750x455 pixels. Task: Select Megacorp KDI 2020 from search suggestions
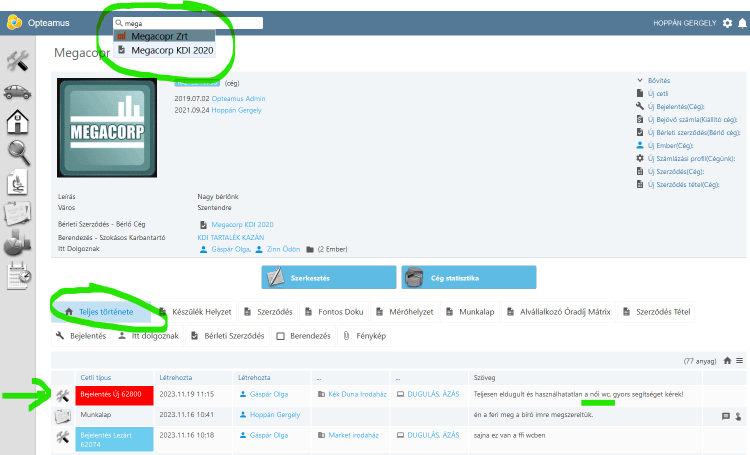click(x=168, y=48)
